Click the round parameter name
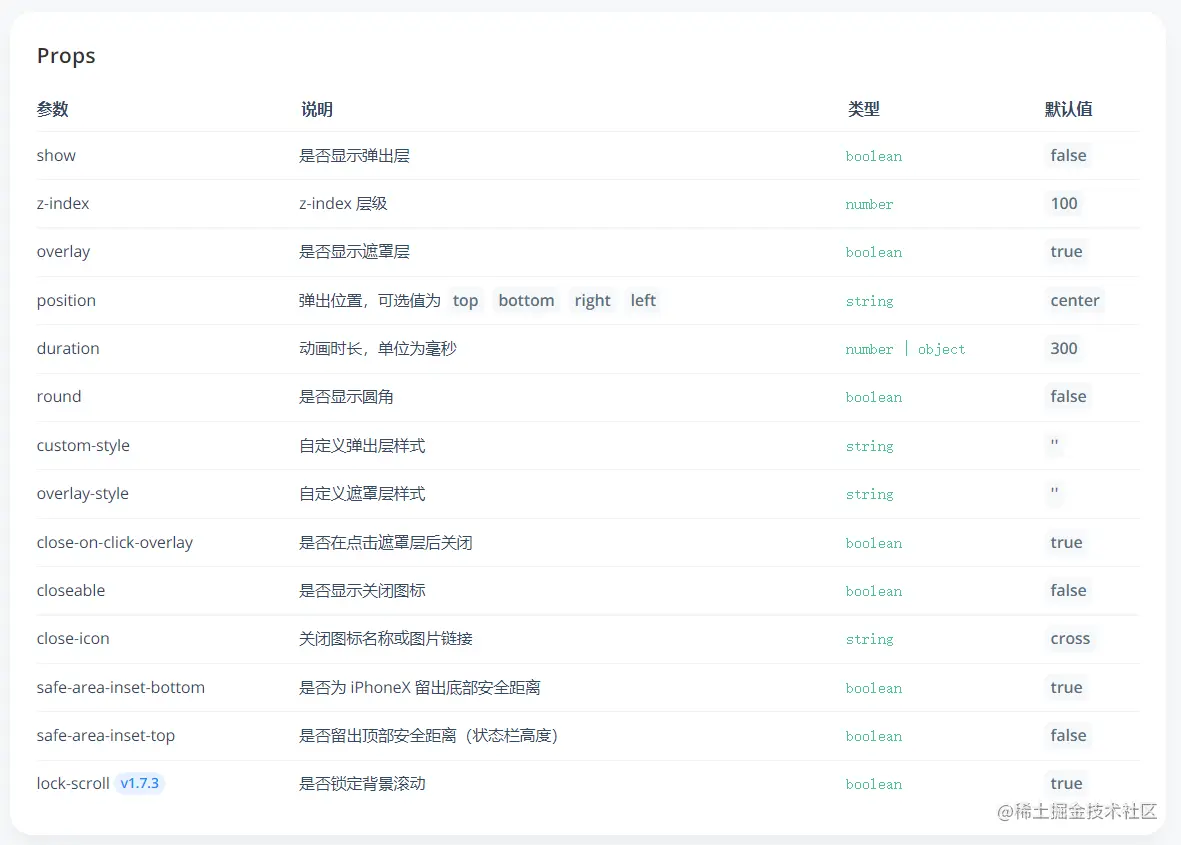The height and width of the screenshot is (845, 1181). click(59, 396)
